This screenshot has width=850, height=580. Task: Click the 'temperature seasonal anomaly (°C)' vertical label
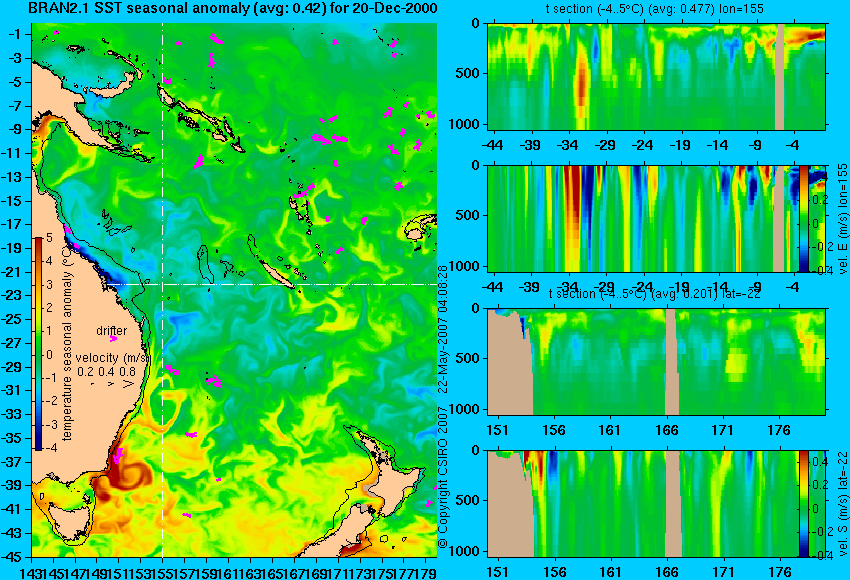(68, 344)
